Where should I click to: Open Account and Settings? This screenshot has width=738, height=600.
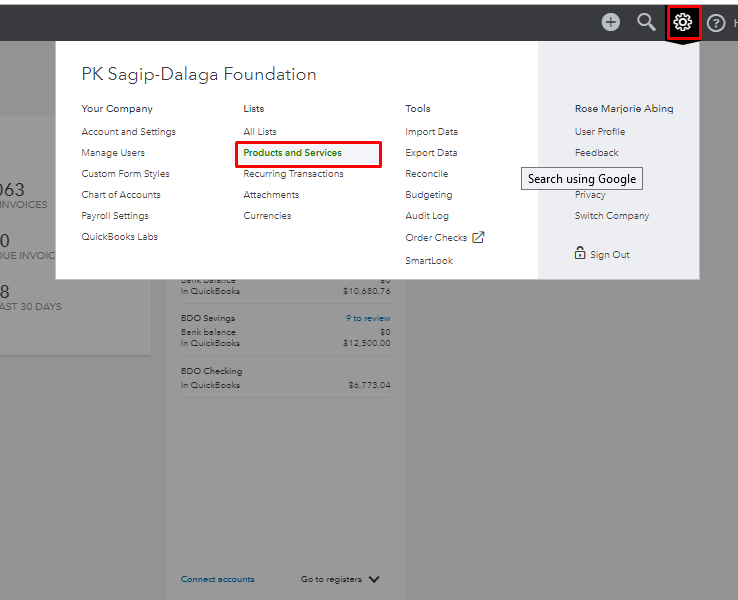[x=128, y=132]
